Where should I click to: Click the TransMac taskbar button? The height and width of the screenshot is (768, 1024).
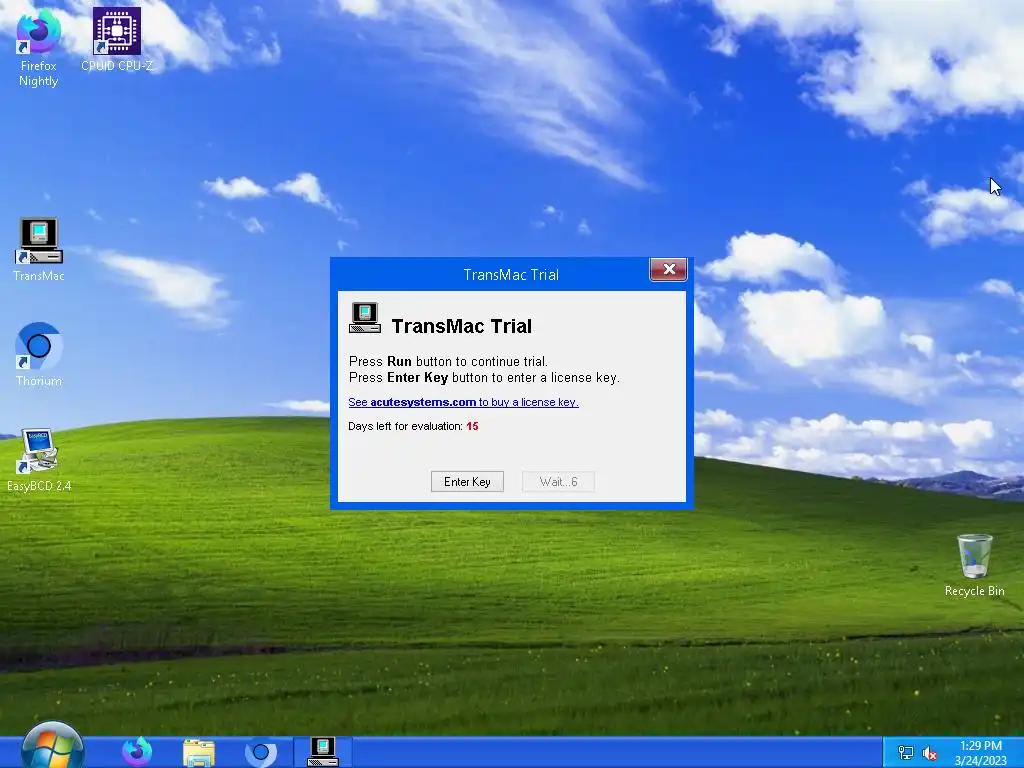(323, 752)
